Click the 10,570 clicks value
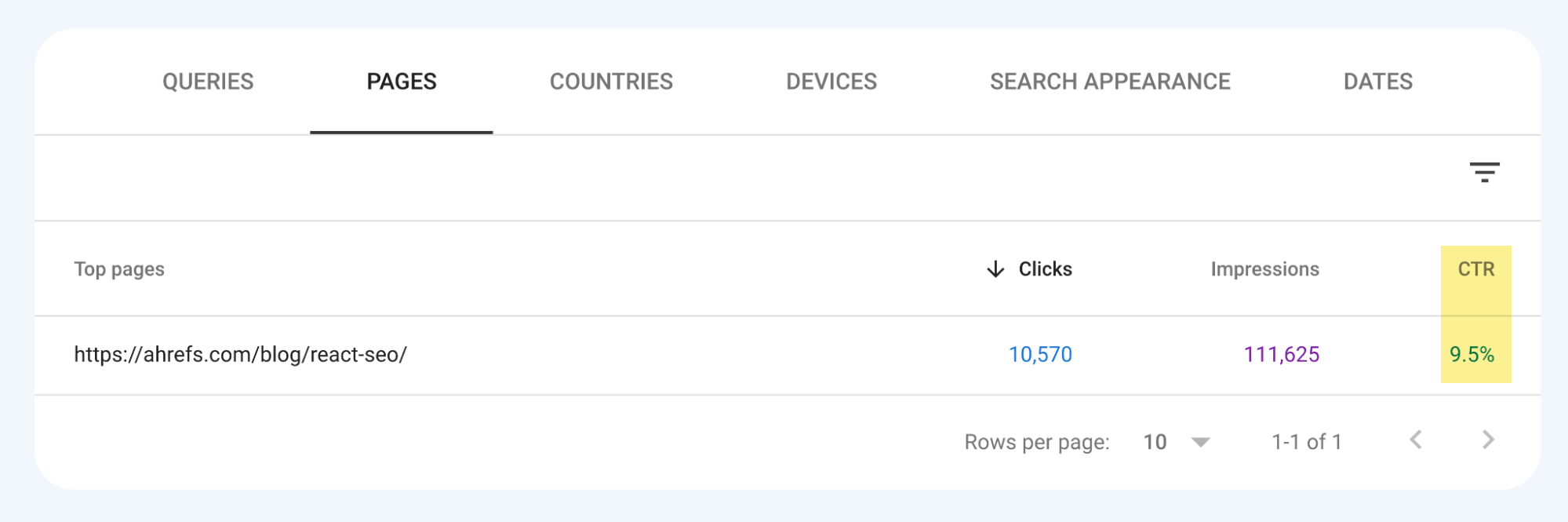Screen dimensions: 1568x522 1040,354
